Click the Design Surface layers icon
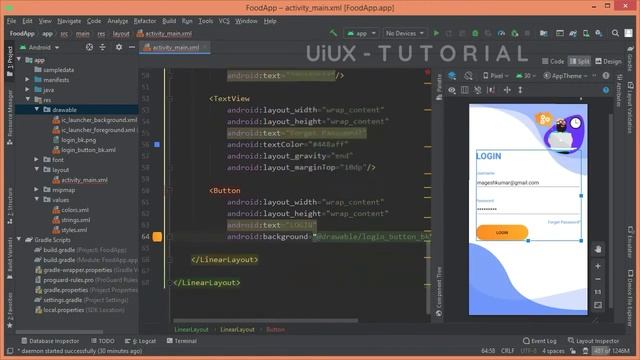 pos(452,76)
